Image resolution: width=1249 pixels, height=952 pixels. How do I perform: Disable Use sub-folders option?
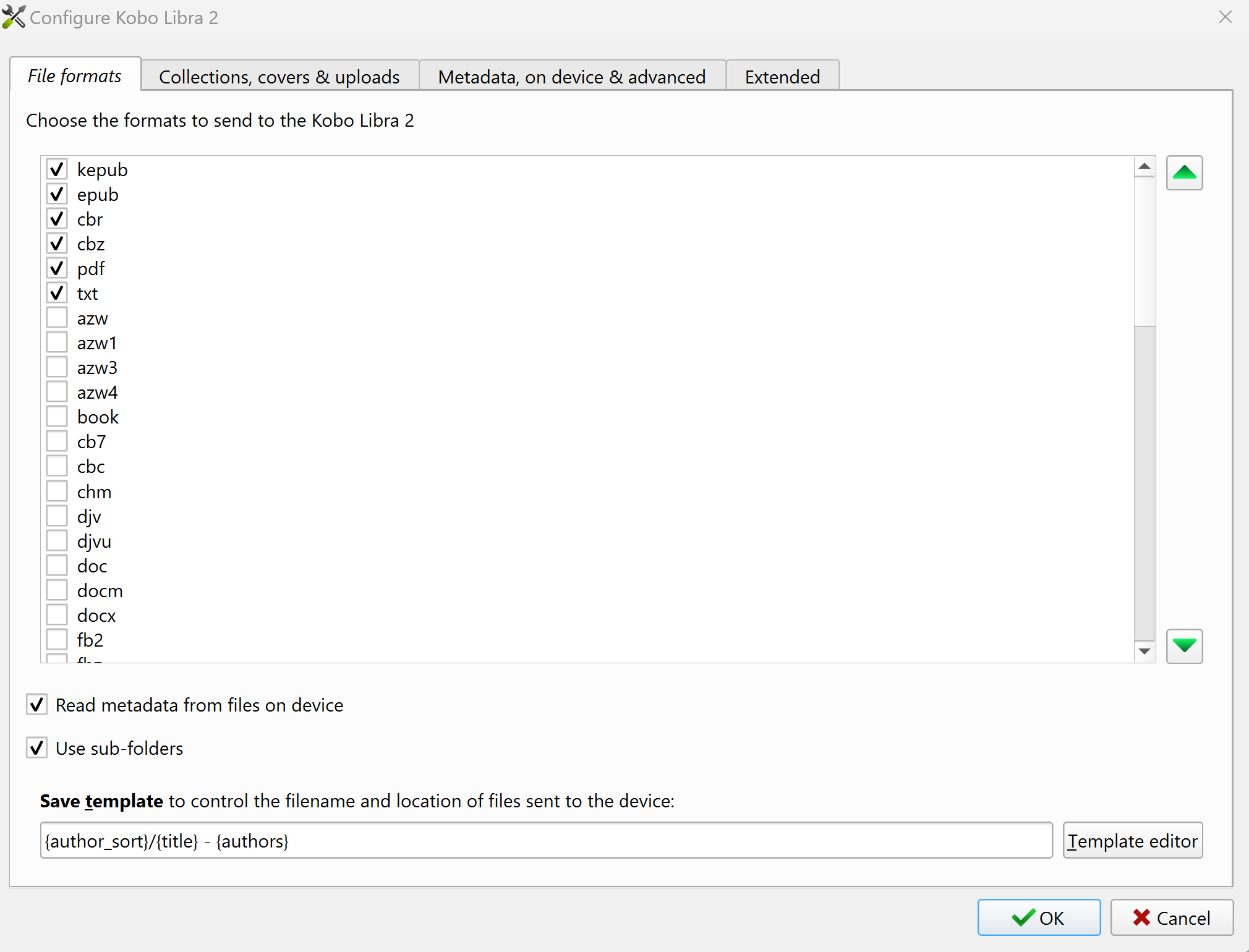point(37,748)
